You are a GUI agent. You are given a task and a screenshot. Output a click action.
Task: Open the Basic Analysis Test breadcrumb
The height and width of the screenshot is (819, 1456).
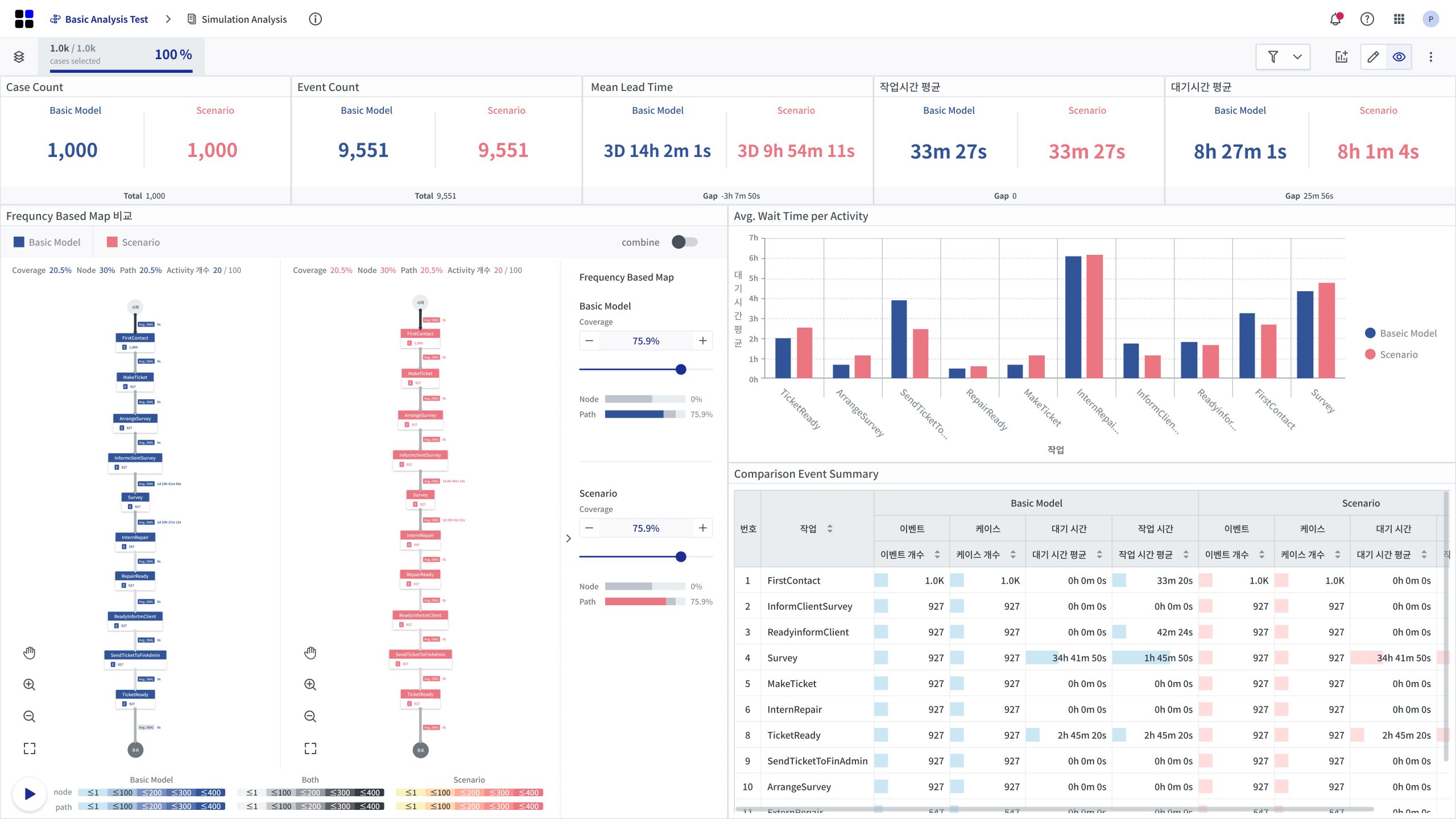99,19
